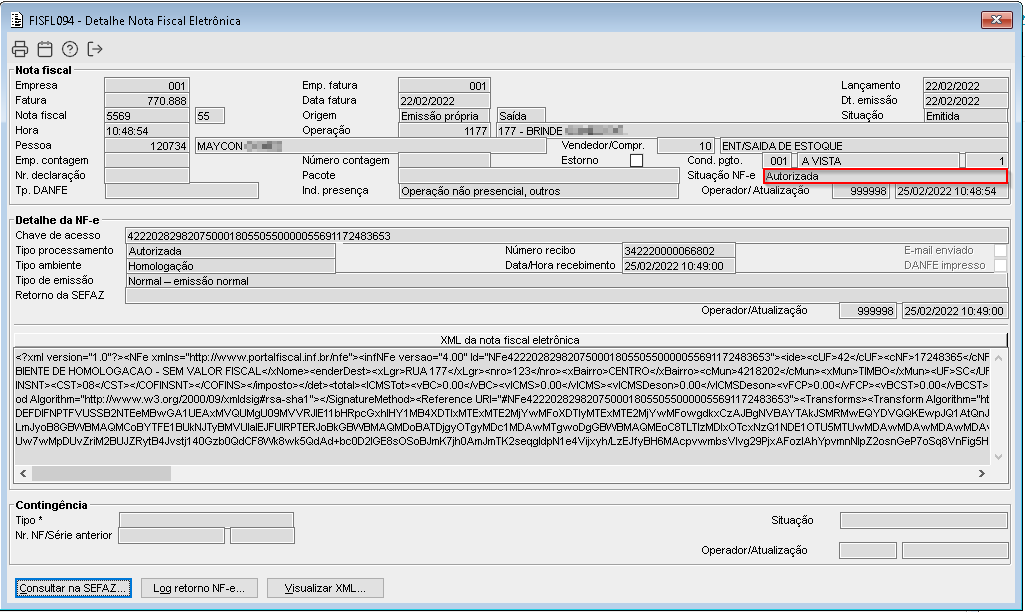The height and width of the screenshot is (612, 1025).
Task: Click the Série anterior field
Action: [263, 536]
